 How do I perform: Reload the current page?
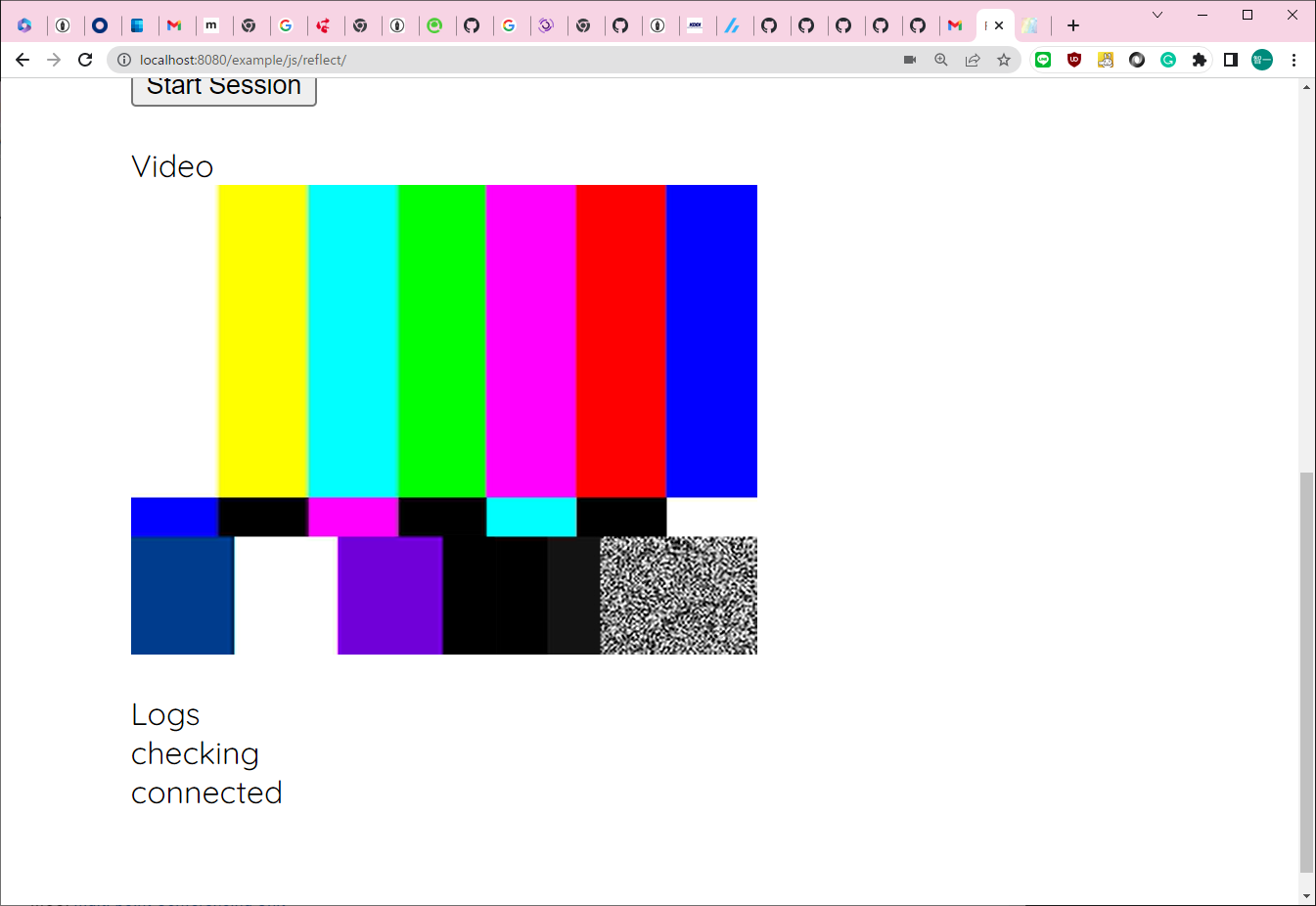pyautogui.click(x=85, y=60)
